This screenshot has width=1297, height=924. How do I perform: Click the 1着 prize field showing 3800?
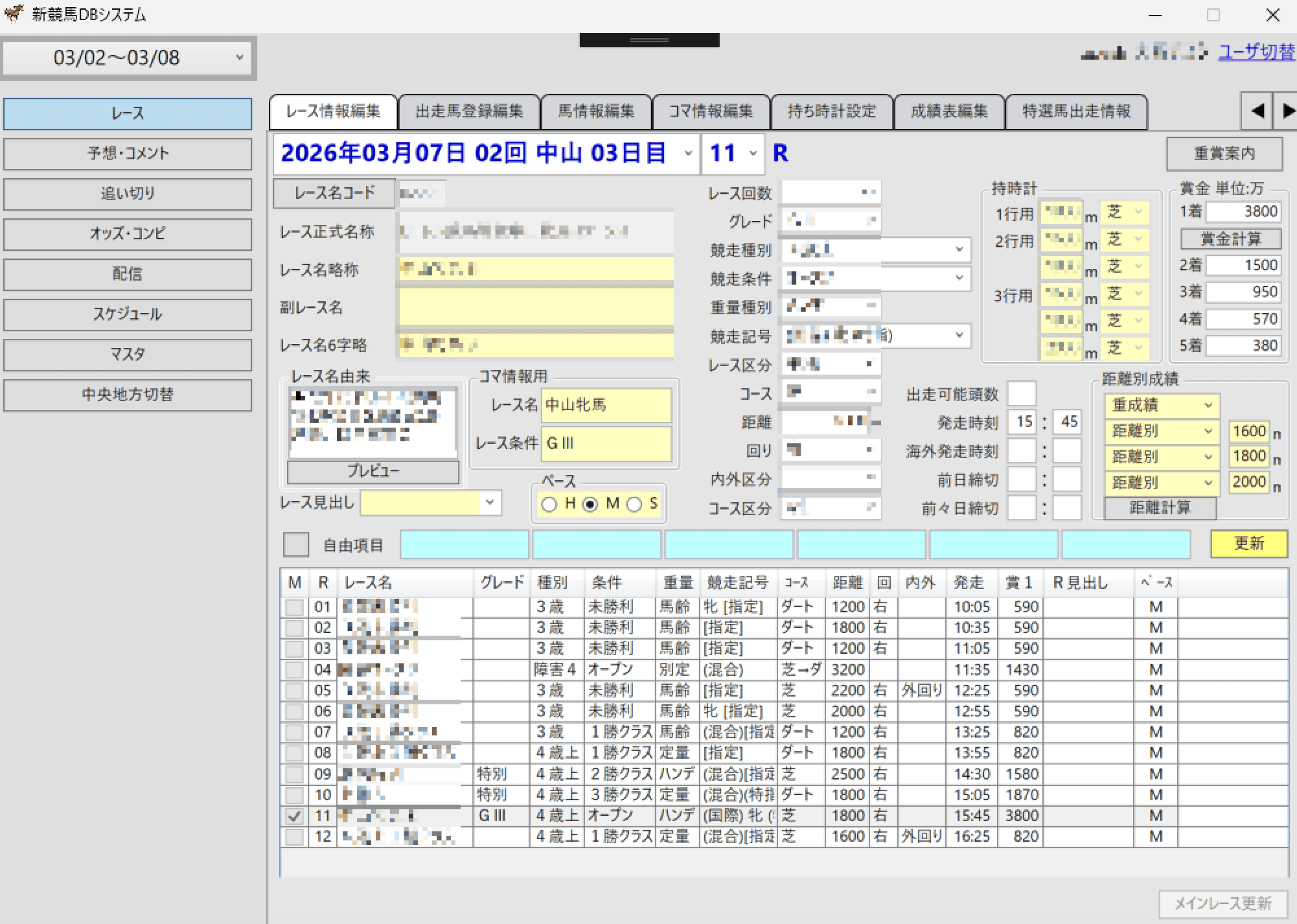click(1243, 212)
